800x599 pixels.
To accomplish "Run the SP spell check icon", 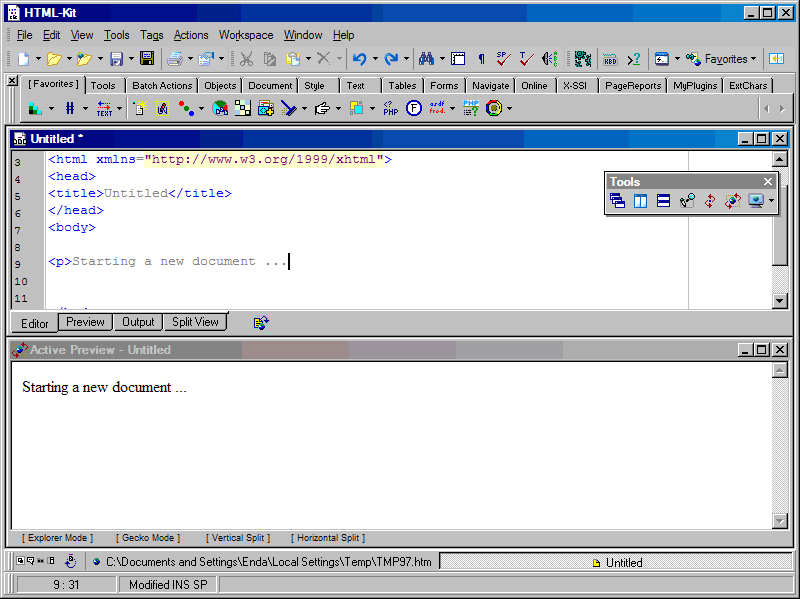I will coord(504,59).
